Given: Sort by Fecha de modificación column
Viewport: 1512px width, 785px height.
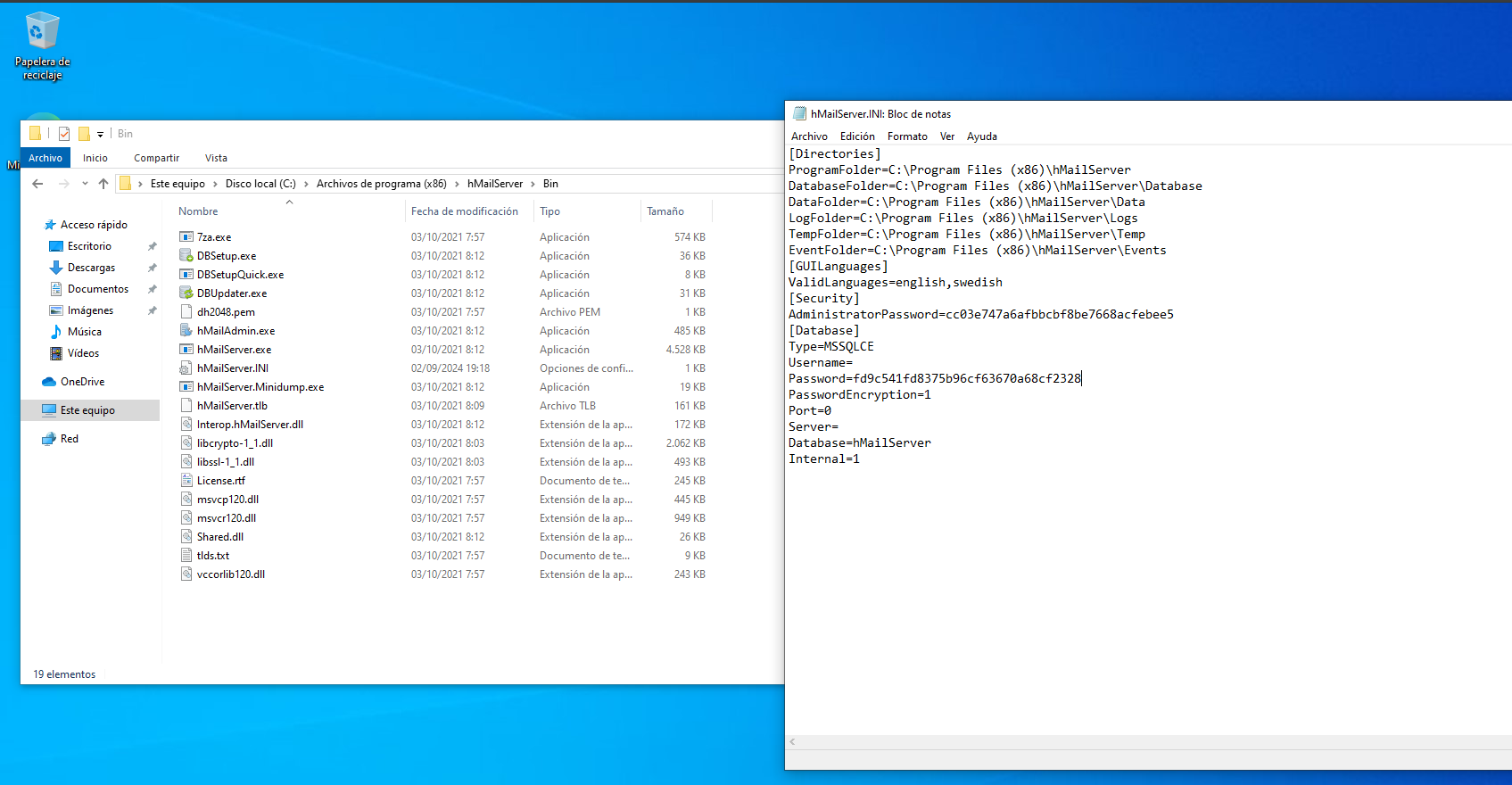Looking at the screenshot, I should [x=465, y=211].
